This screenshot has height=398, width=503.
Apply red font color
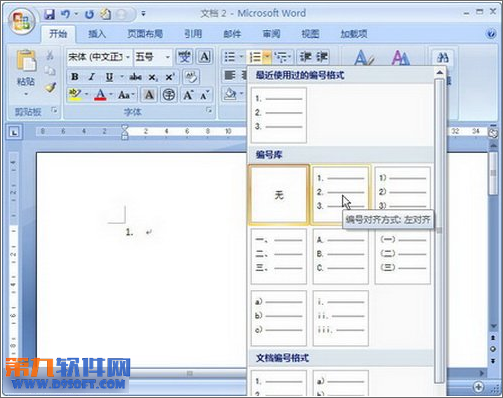pos(100,95)
